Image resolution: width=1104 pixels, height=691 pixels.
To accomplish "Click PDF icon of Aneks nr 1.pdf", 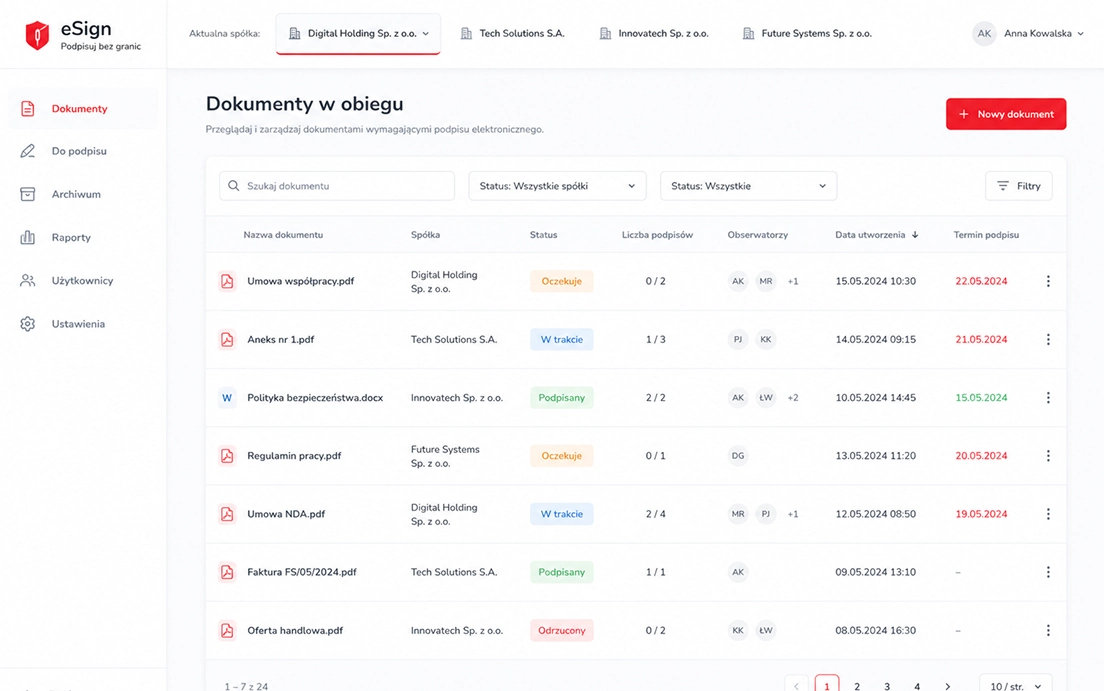I will point(227,340).
